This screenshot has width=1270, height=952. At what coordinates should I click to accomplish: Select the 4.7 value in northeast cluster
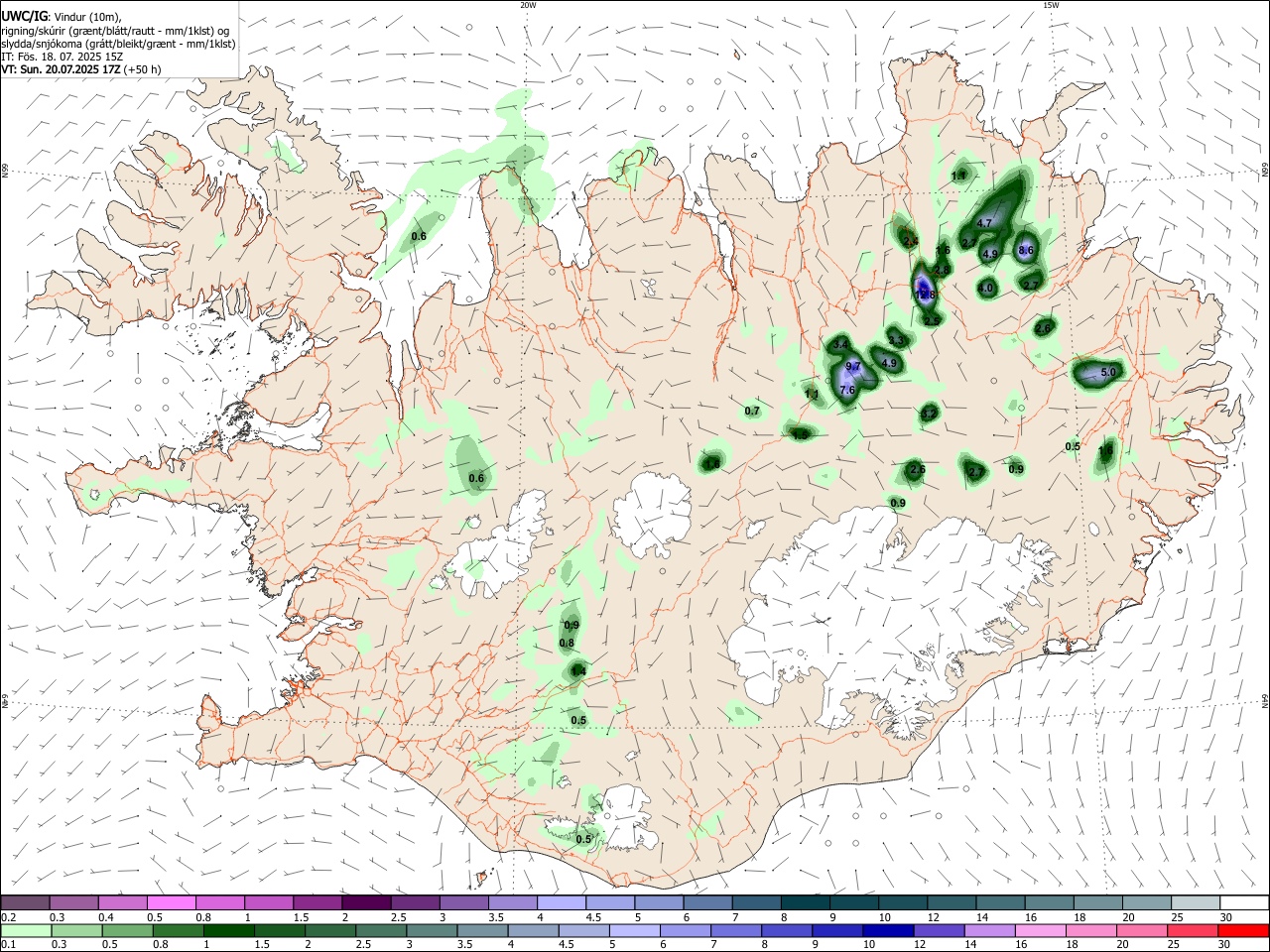(984, 224)
